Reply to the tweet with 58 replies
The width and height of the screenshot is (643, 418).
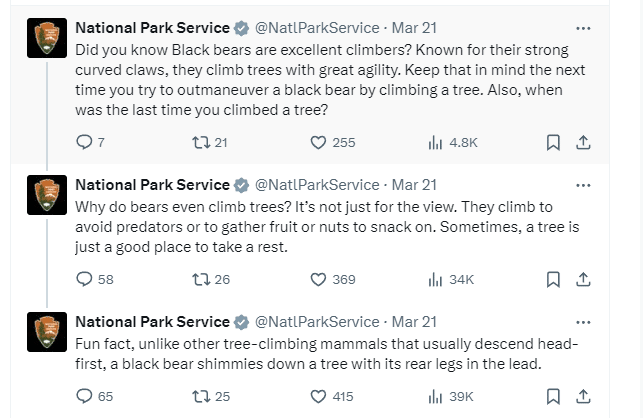[84, 280]
